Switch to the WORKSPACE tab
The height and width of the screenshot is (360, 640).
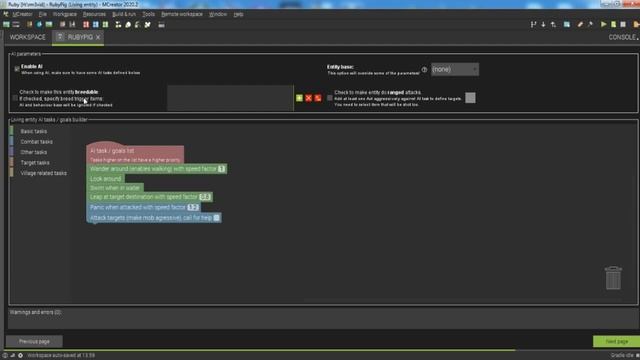[x=27, y=37]
